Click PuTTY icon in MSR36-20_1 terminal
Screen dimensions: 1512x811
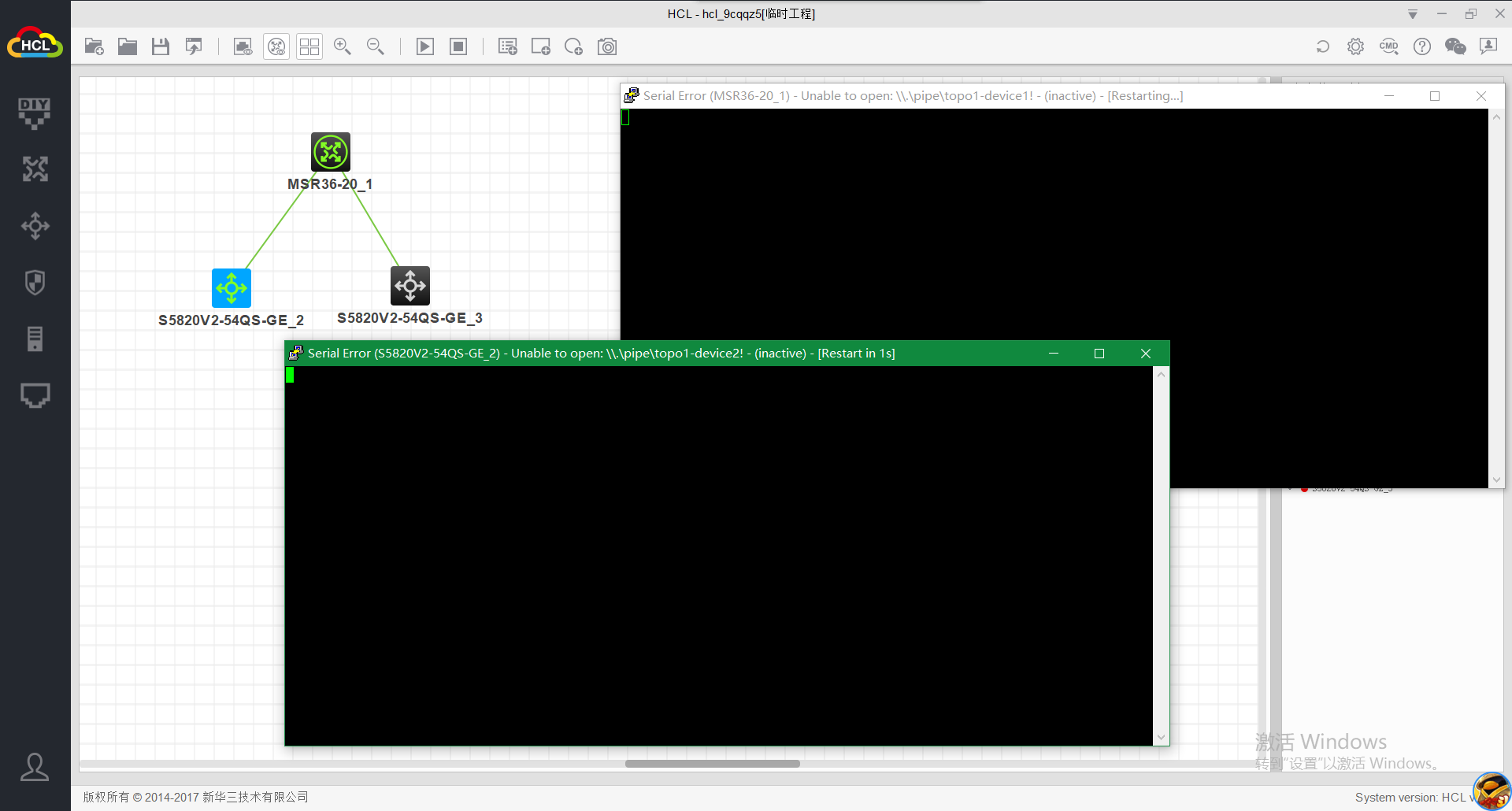click(x=632, y=95)
